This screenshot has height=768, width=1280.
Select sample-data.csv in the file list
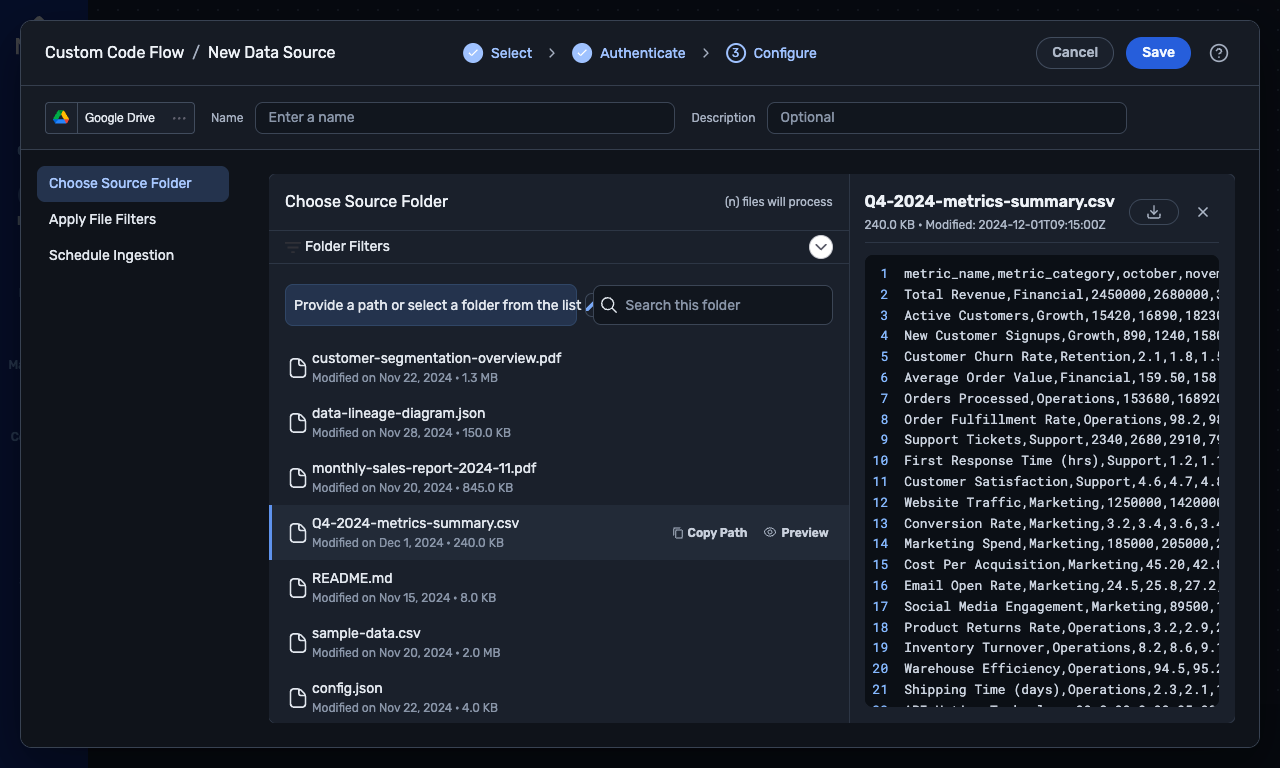point(559,643)
